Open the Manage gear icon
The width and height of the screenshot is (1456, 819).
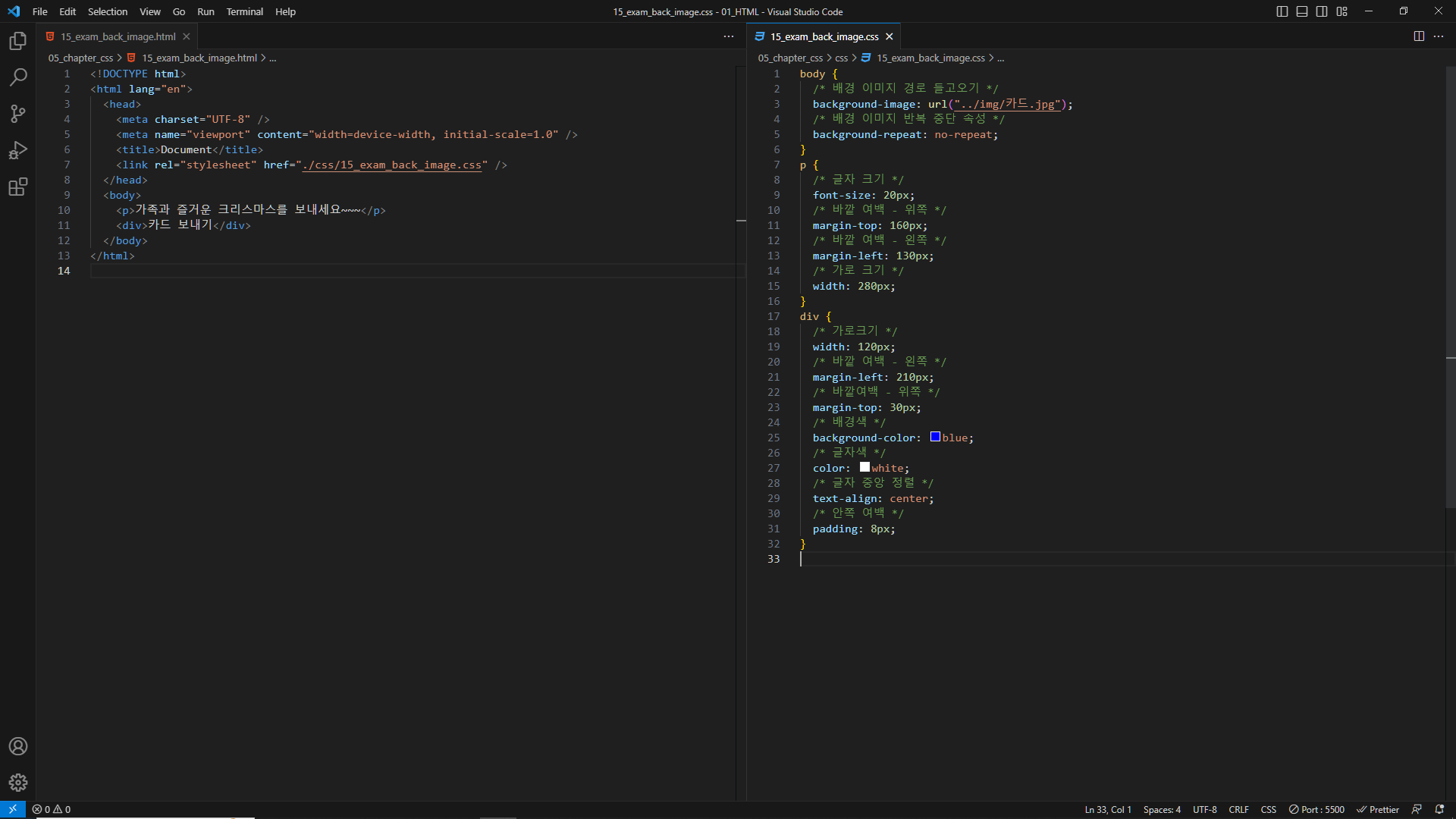click(x=18, y=783)
